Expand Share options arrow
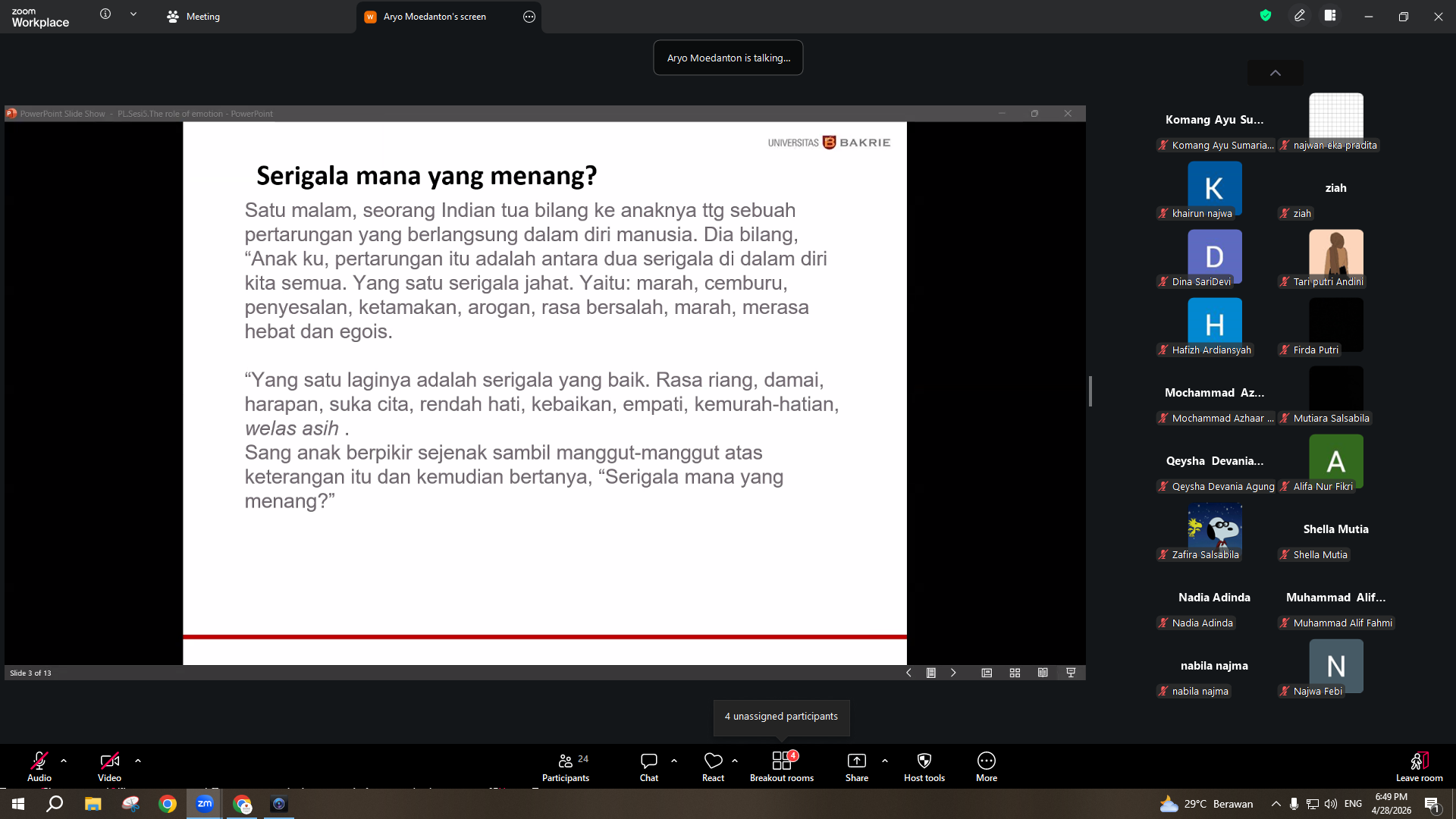 coord(885,761)
